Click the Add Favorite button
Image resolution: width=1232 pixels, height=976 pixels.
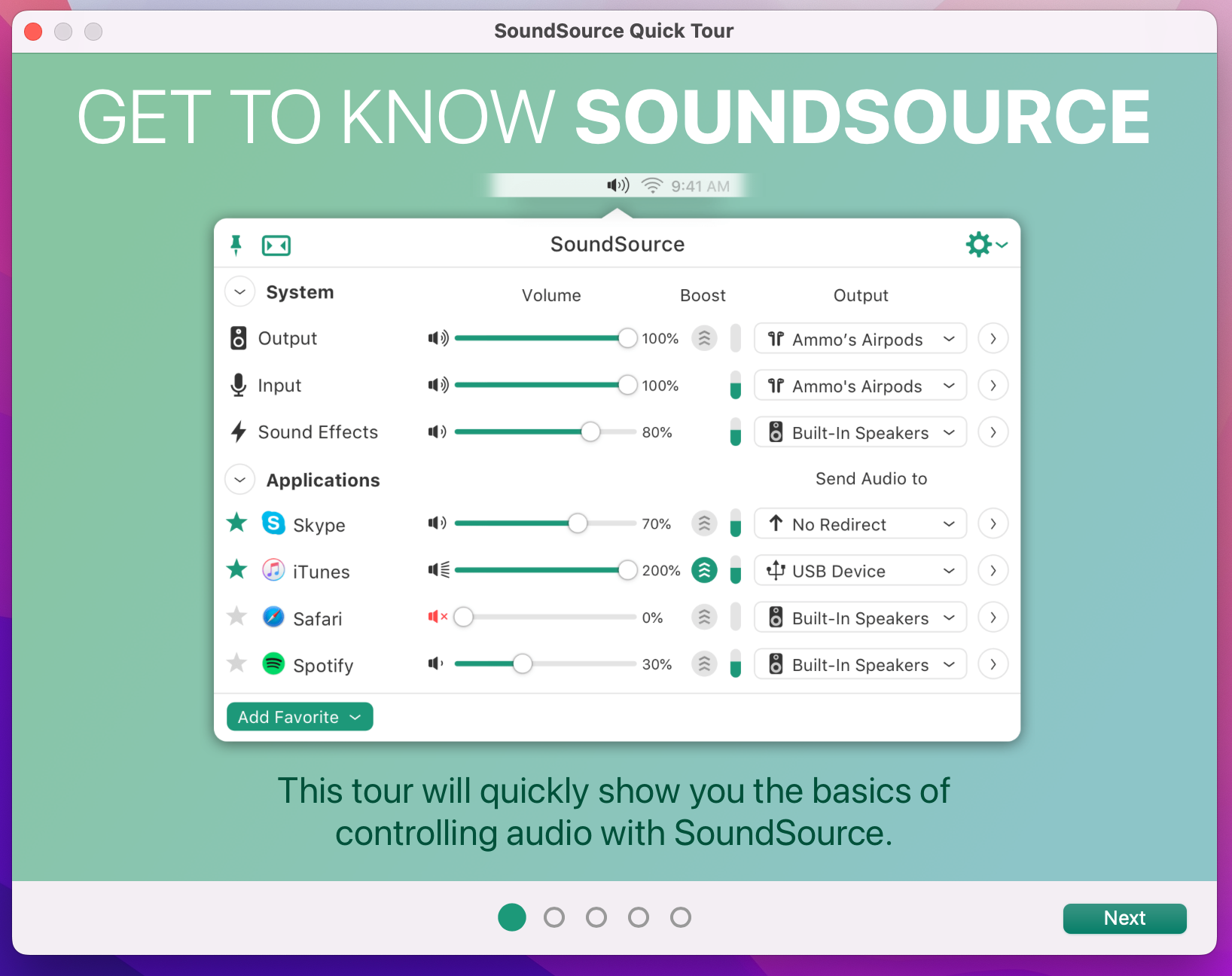300,716
